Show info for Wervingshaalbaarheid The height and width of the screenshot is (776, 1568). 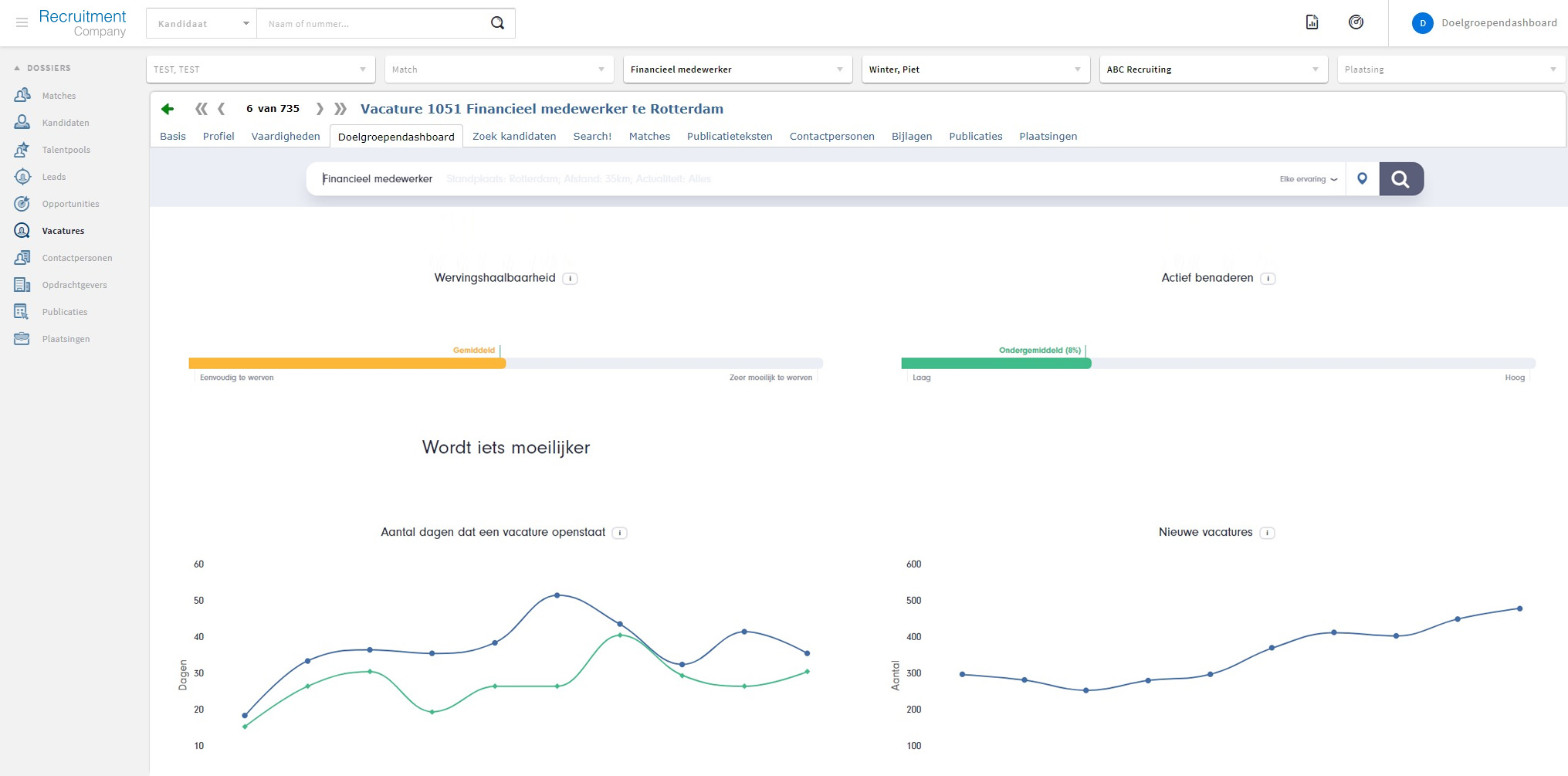(570, 279)
